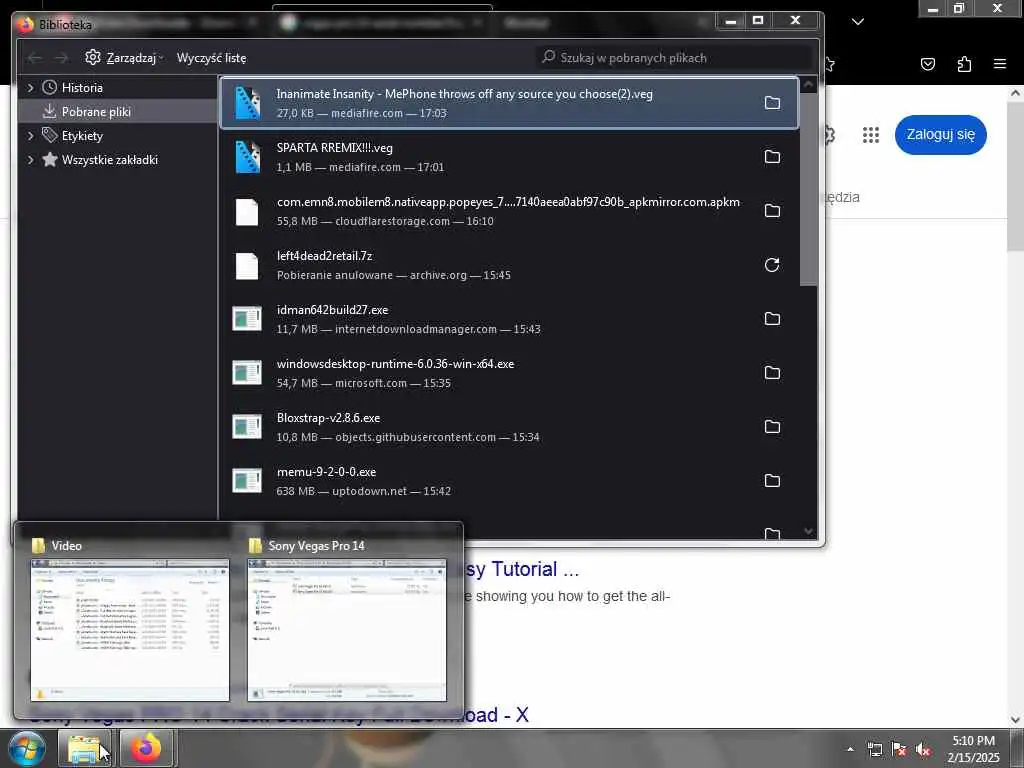Expand the Etykiety tree node
The image size is (1024, 768).
coord(30,136)
